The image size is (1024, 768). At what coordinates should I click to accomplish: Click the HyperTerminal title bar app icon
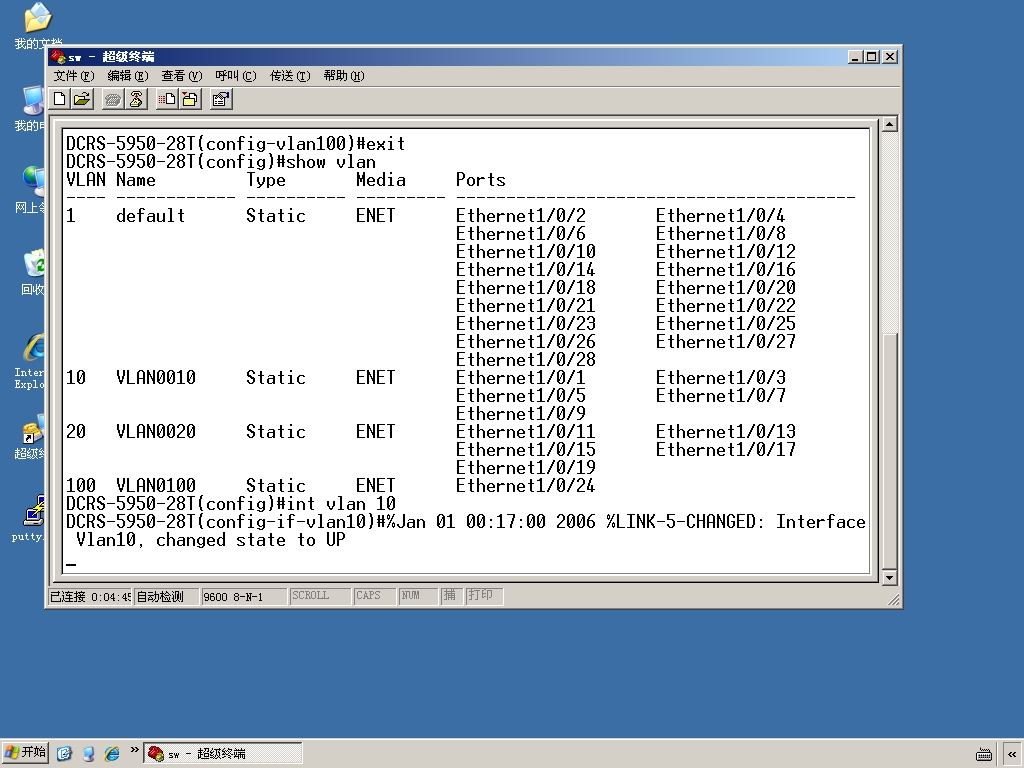coord(58,57)
